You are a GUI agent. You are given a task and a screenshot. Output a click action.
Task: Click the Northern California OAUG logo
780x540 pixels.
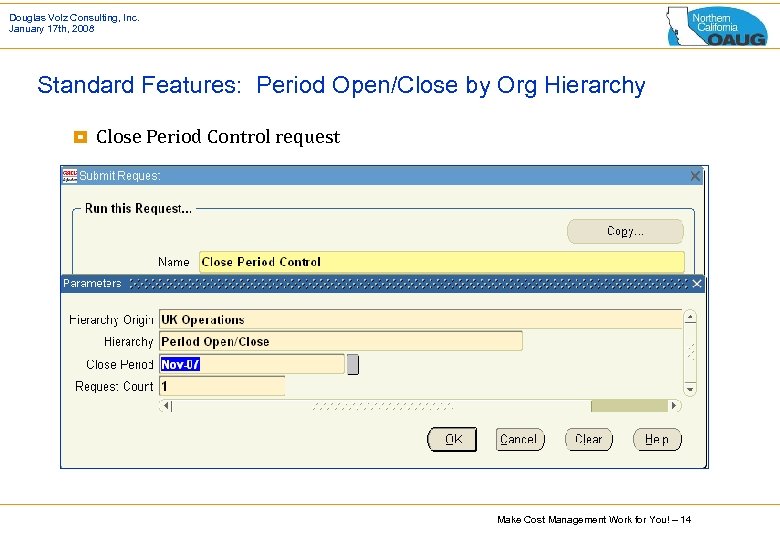pos(717,26)
